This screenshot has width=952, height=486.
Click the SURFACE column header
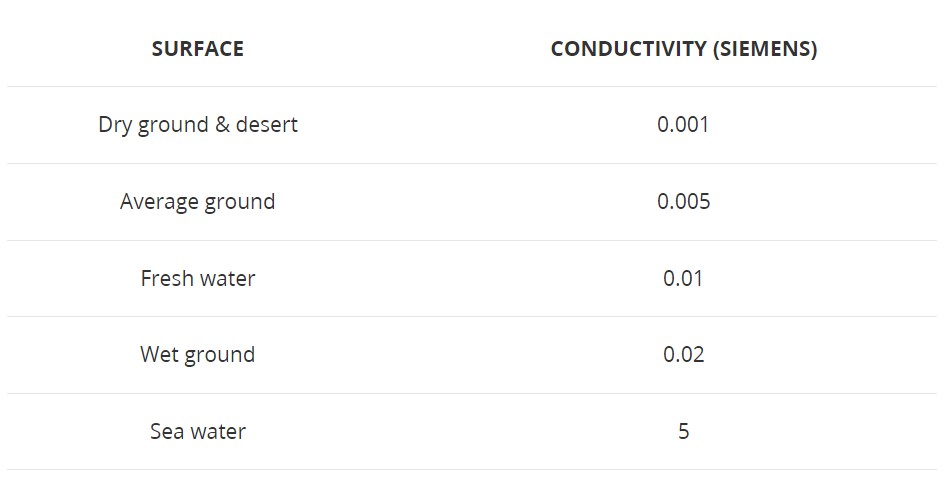pos(197,49)
